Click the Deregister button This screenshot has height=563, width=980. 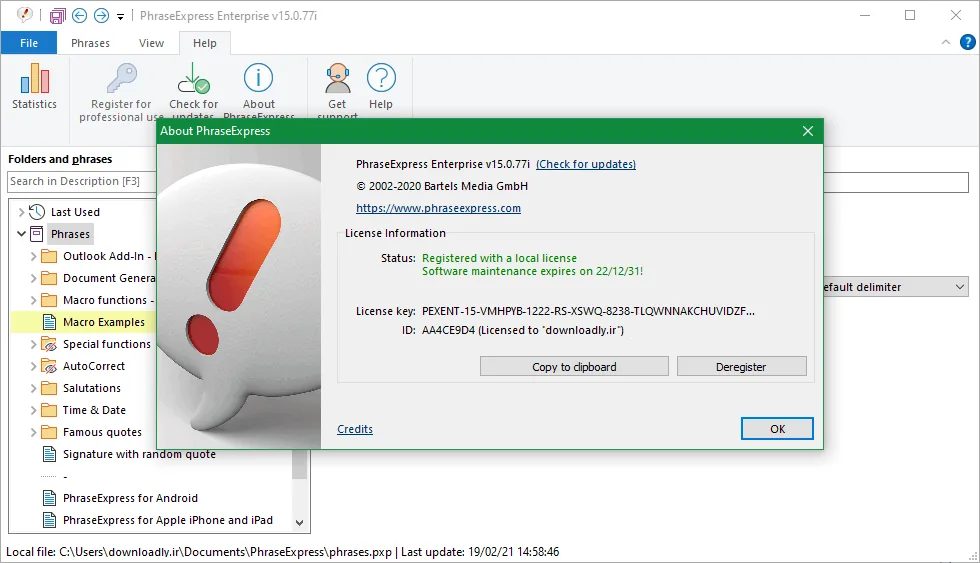[741, 367]
